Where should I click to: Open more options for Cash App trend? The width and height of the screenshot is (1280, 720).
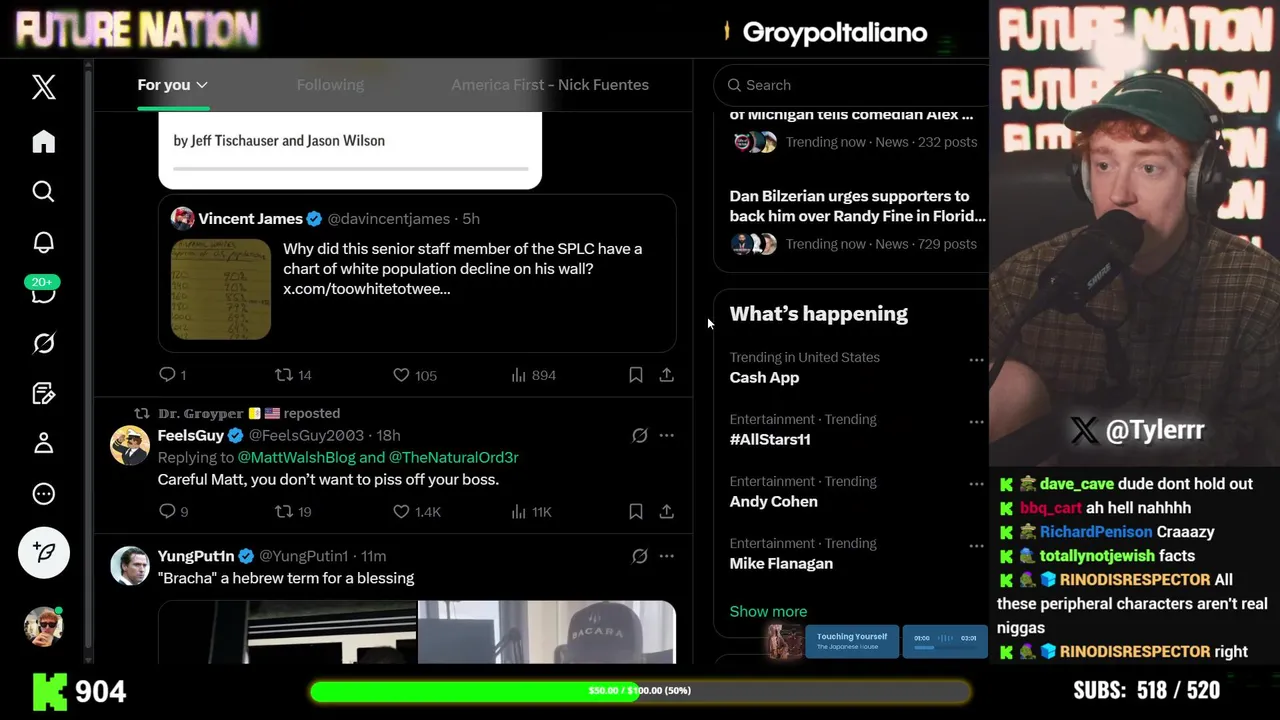pos(976,360)
